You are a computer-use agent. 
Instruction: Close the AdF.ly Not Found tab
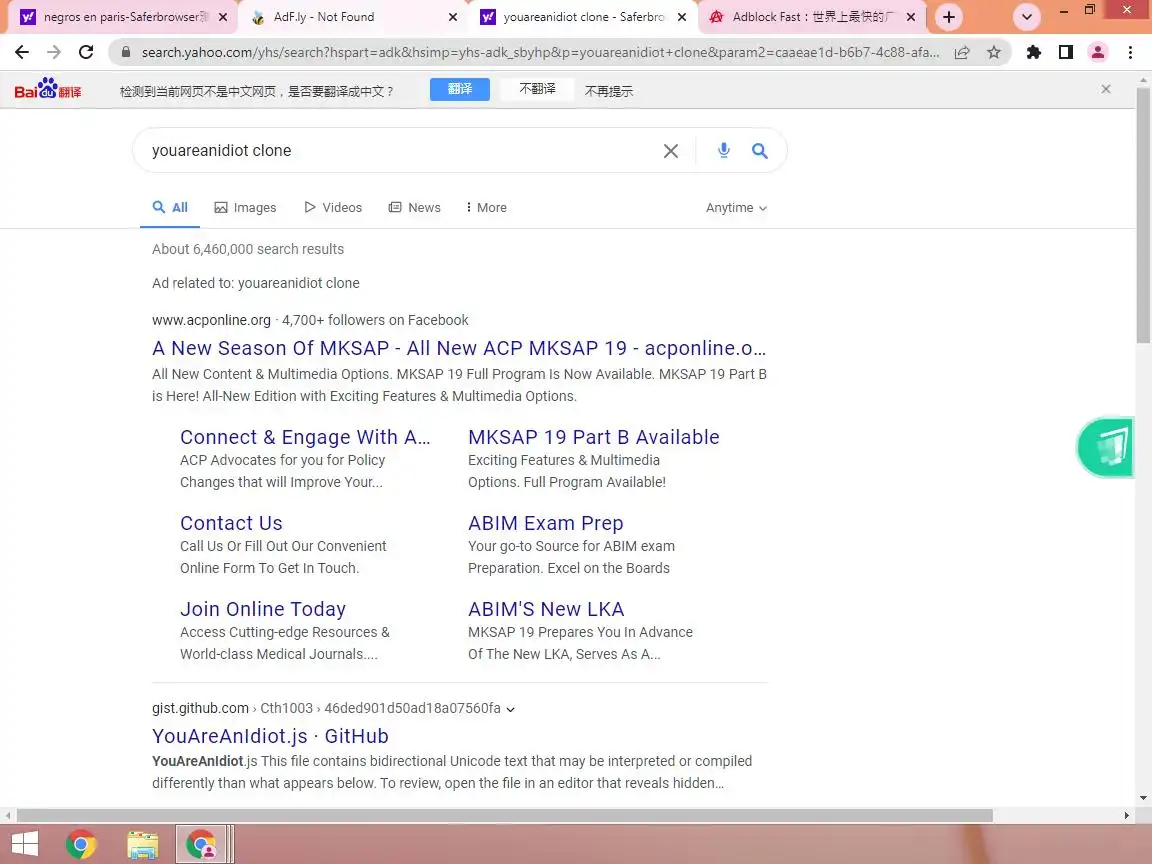coord(453,17)
